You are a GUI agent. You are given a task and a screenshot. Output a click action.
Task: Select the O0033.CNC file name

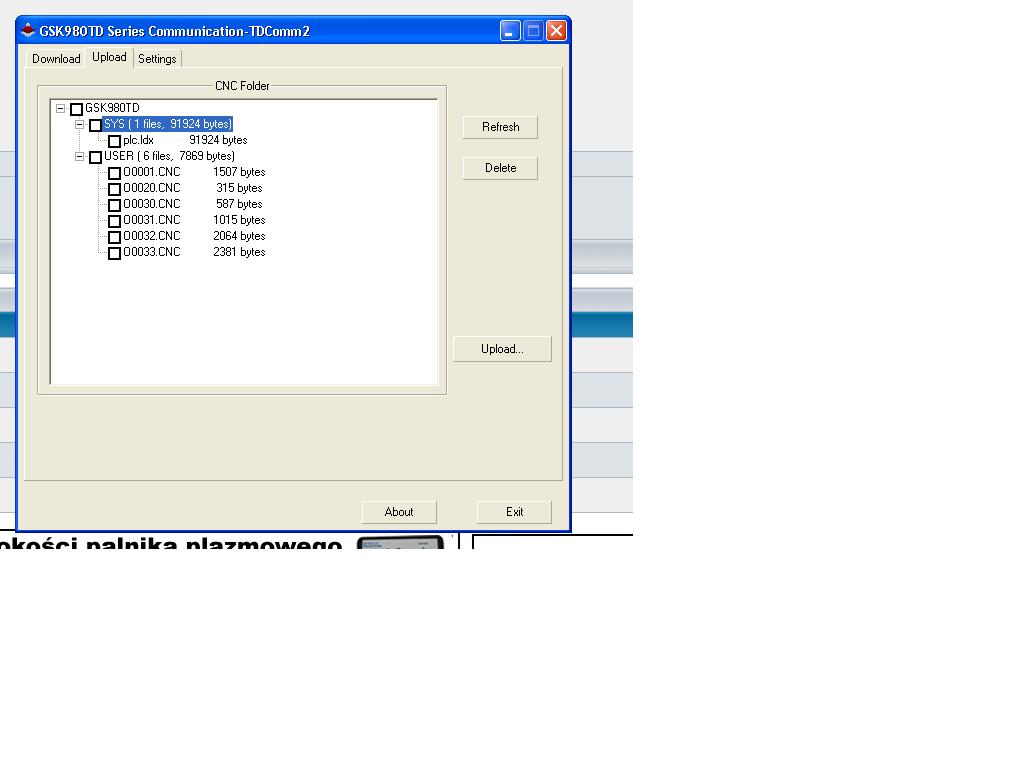(x=152, y=252)
